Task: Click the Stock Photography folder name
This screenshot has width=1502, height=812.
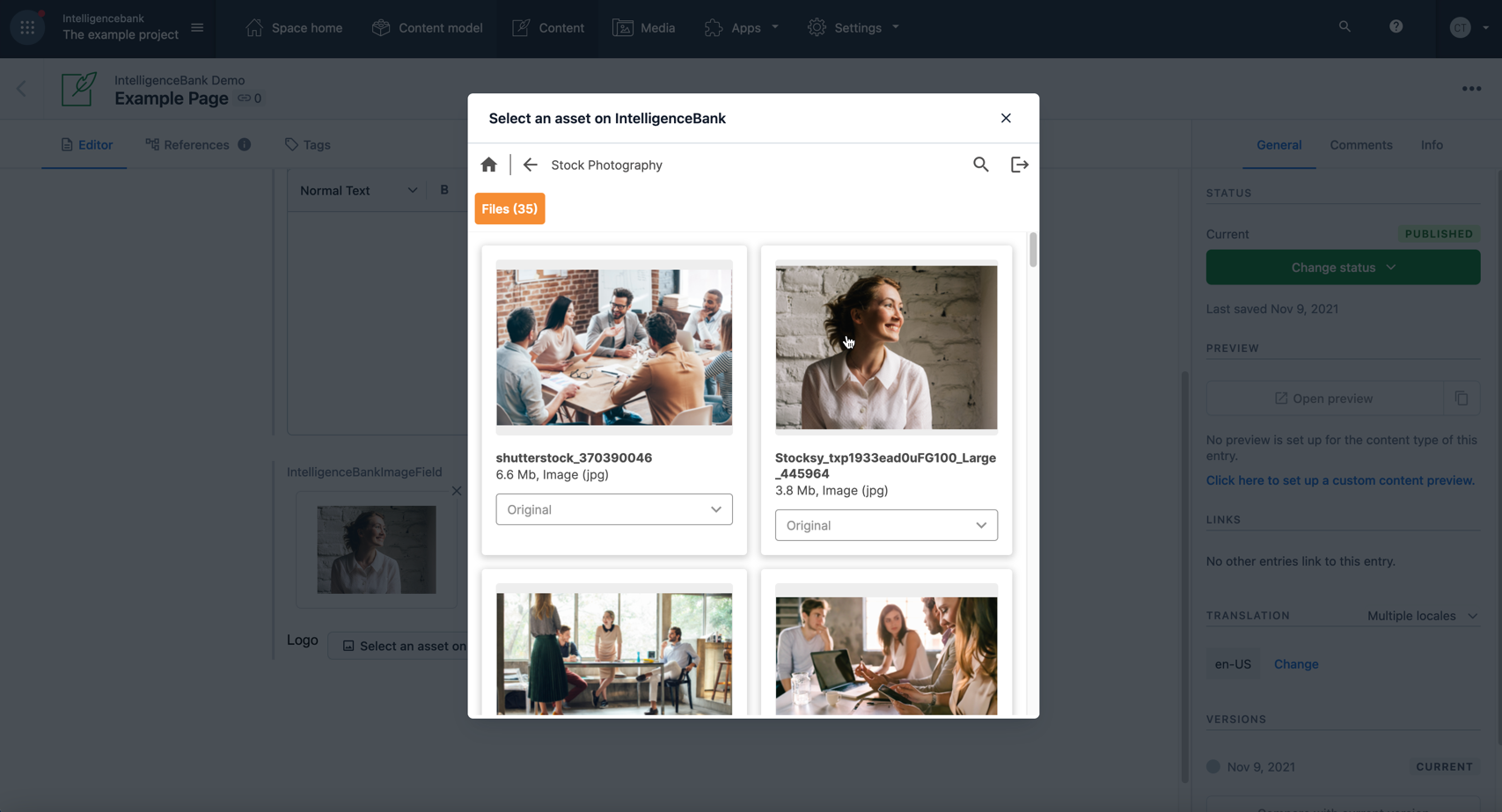Action: point(606,165)
